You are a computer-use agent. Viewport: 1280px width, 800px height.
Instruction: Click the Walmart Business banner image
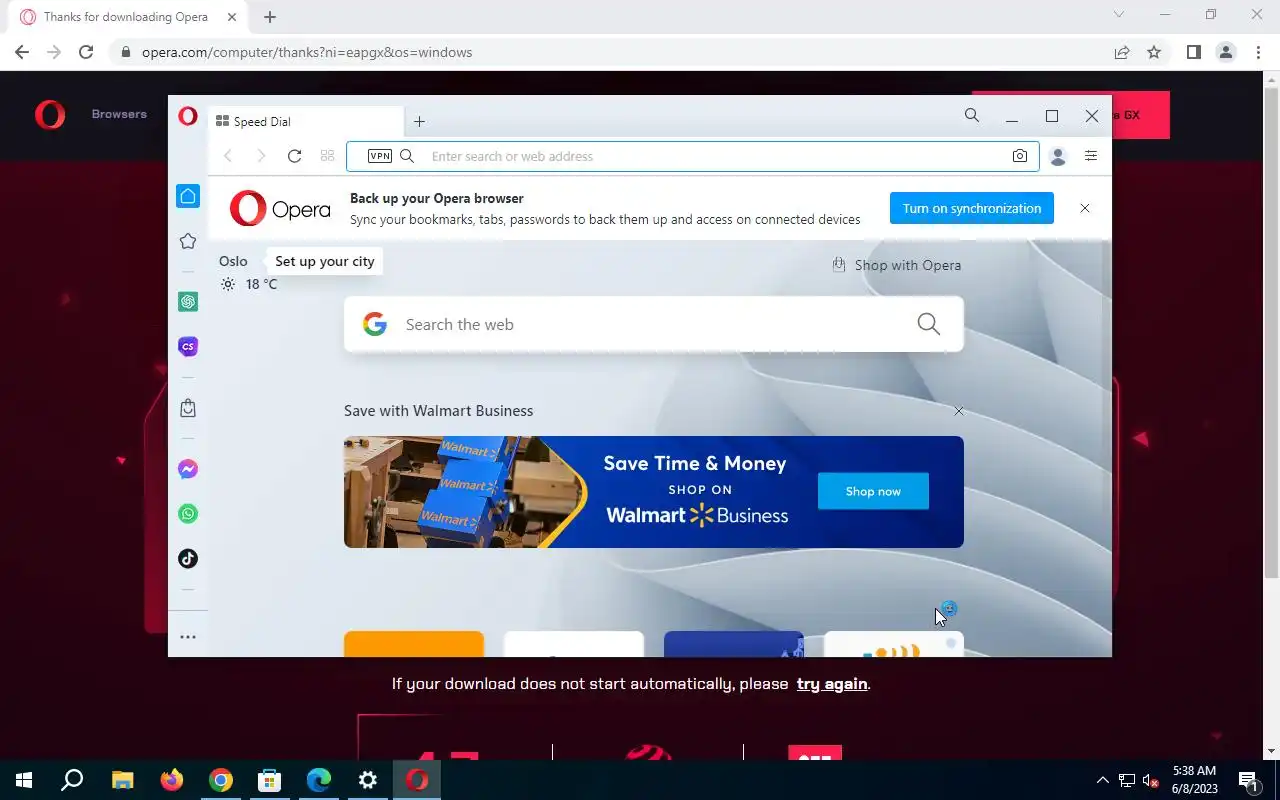point(654,492)
